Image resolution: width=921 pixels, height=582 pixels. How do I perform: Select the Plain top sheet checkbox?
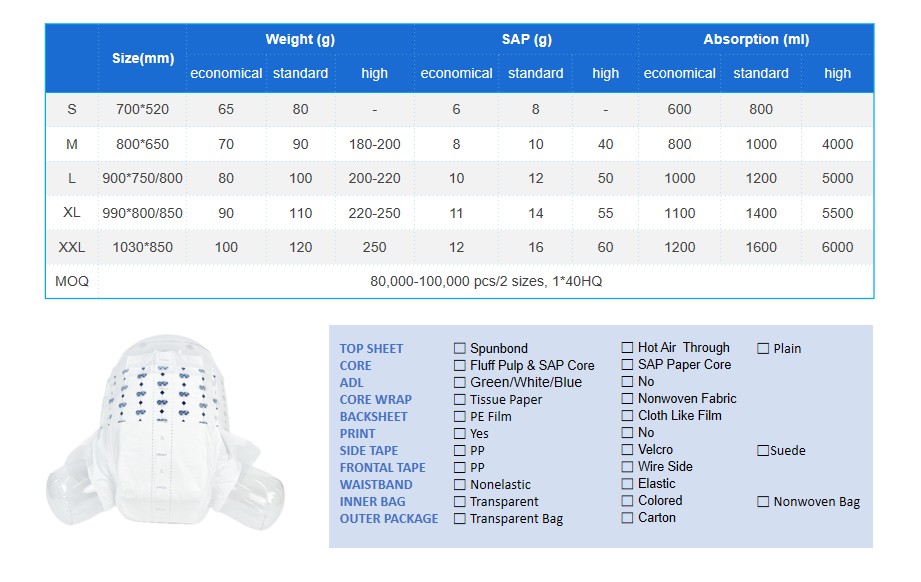pos(763,349)
